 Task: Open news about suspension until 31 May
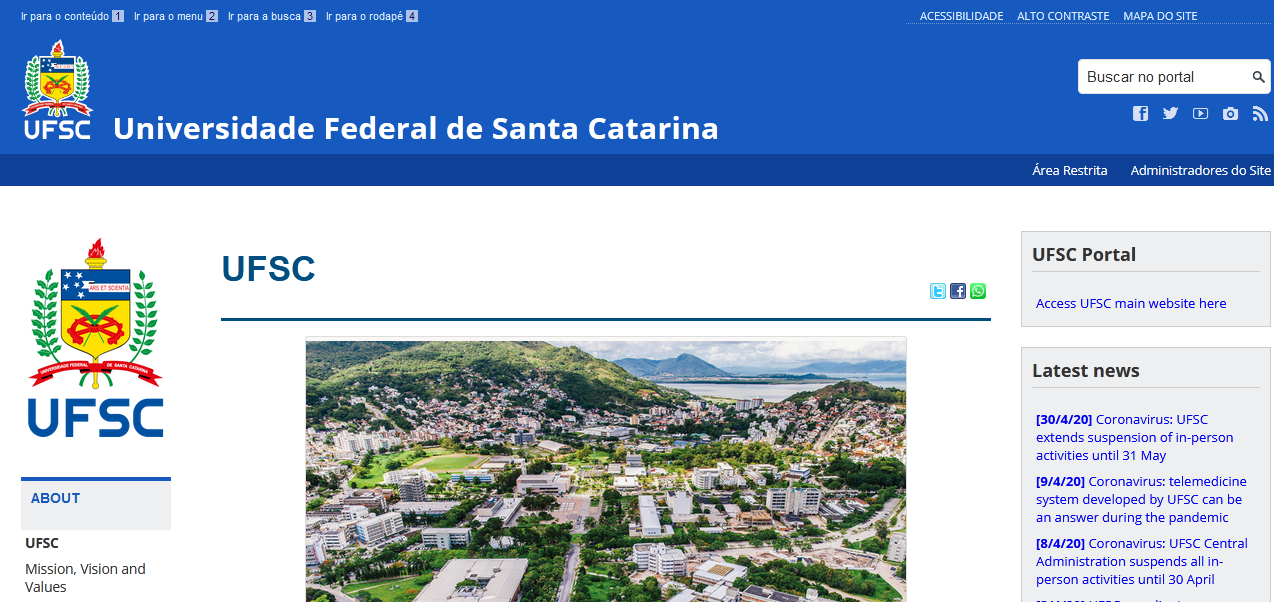(1135, 437)
